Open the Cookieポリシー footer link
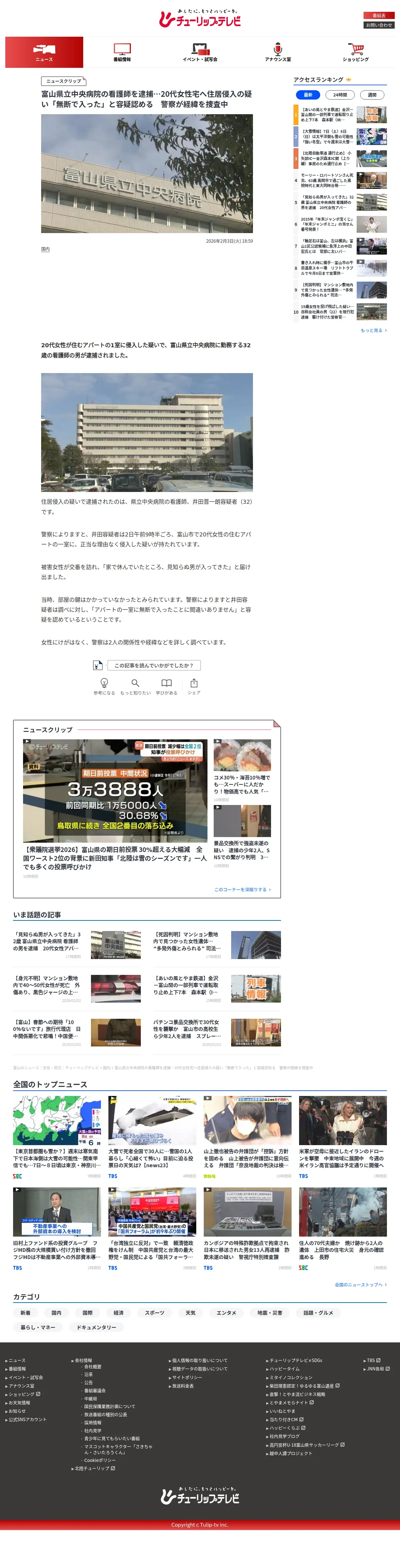Image resolution: width=400 pixels, height=1568 pixels. tap(99, 1460)
